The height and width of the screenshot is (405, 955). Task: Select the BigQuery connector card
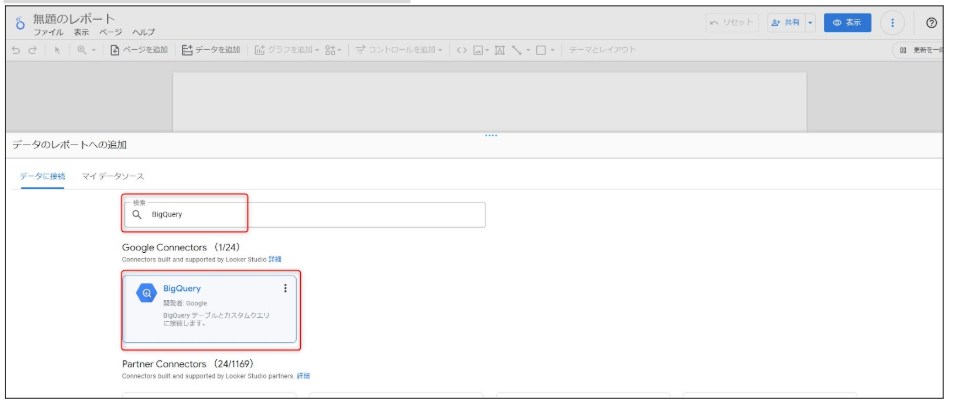[210, 309]
